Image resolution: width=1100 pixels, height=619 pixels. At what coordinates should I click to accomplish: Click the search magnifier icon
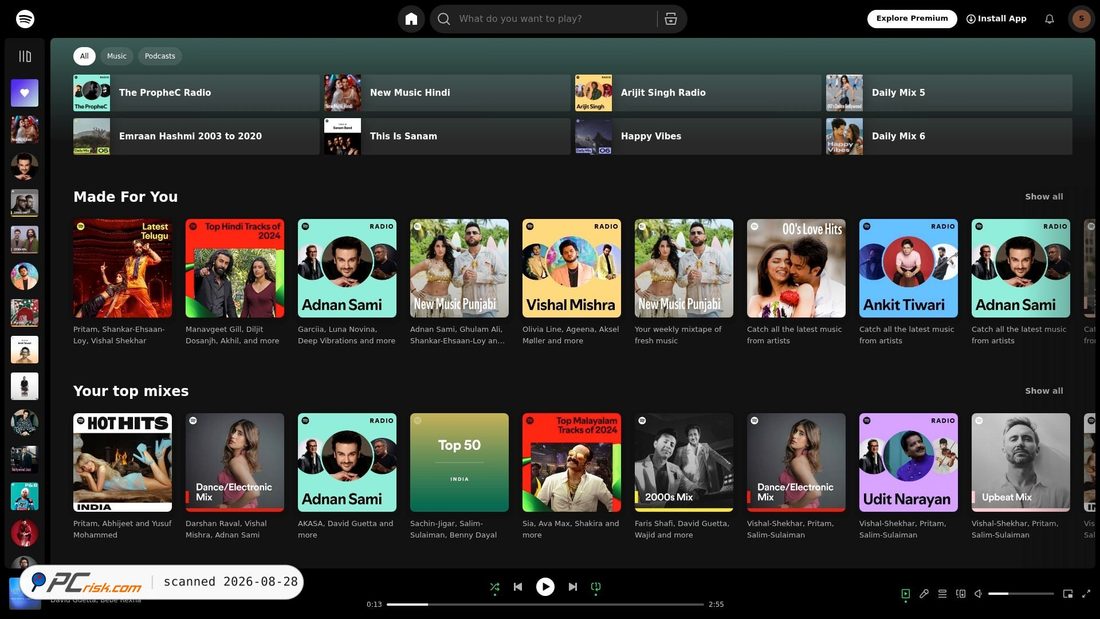pyautogui.click(x=443, y=19)
